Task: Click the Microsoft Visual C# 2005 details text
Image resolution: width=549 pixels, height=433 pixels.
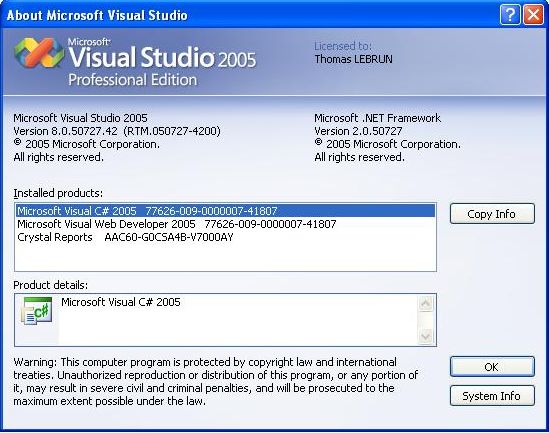Action: point(121,302)
